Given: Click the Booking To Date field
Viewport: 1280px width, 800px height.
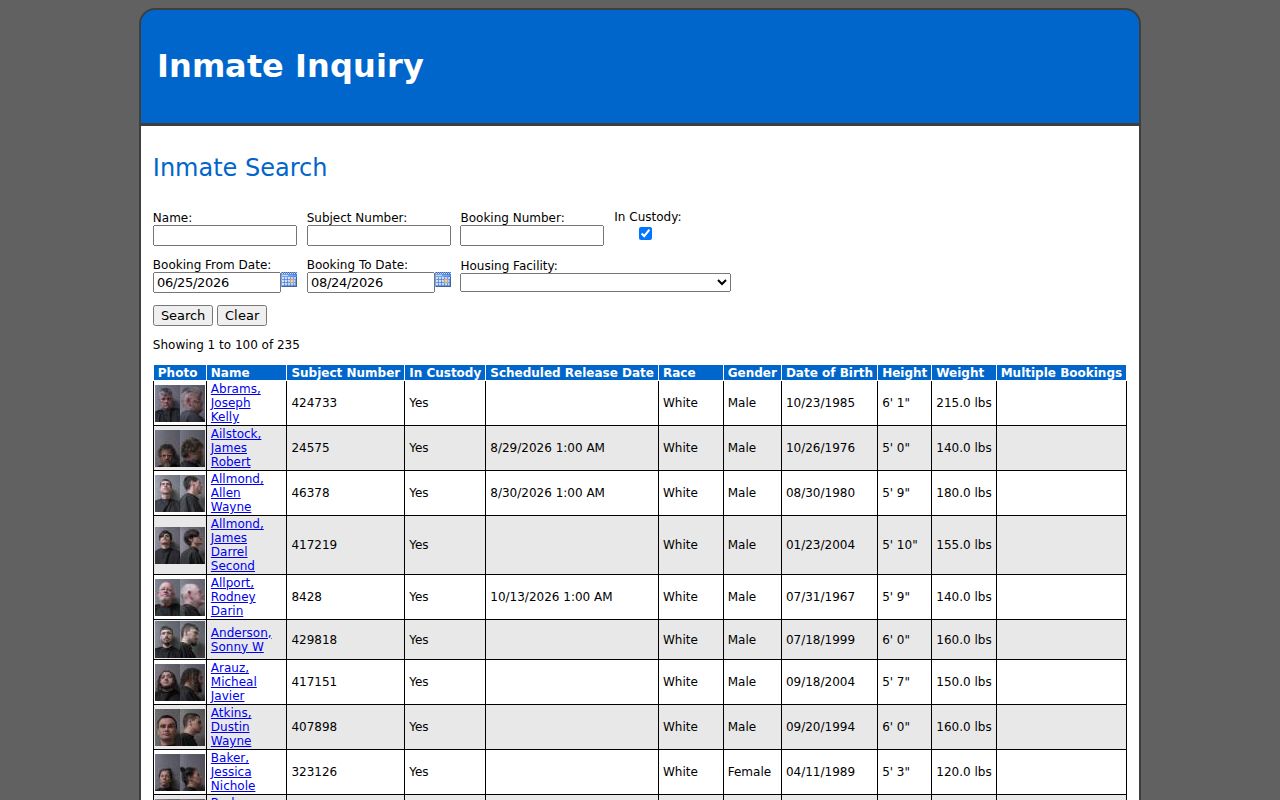Looking at the screenshot, I should tap(371, 282).
